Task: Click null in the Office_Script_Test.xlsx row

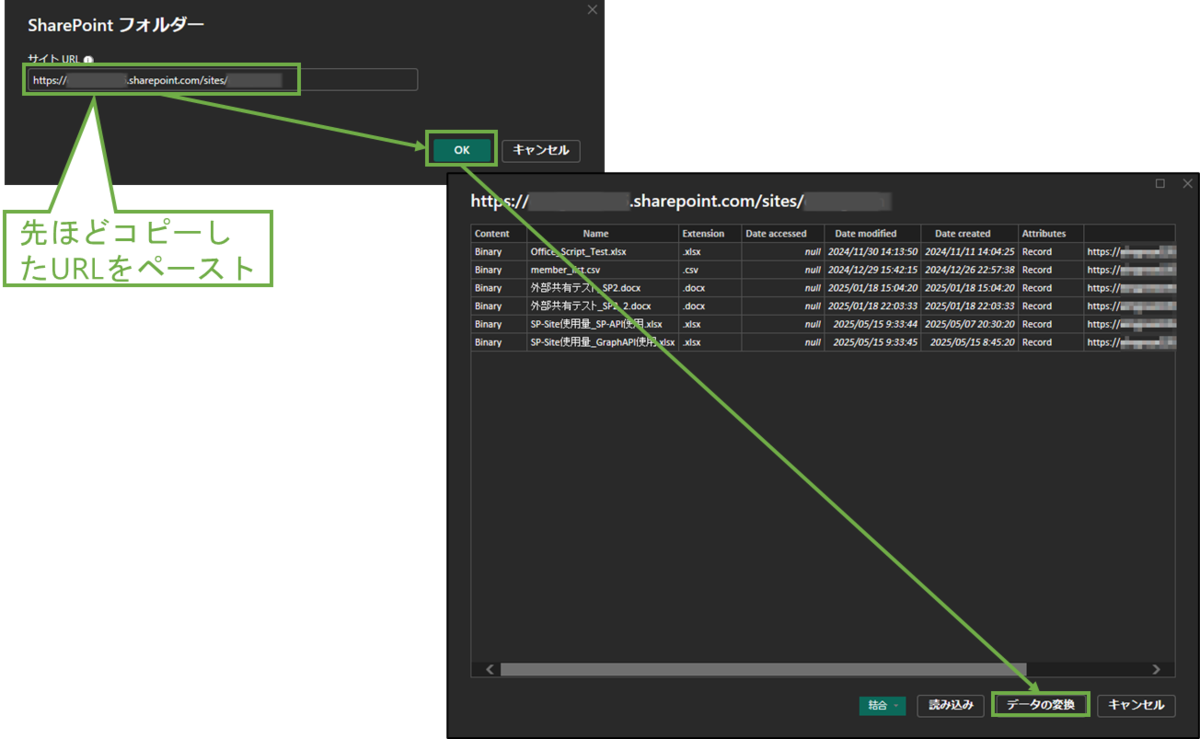Action: pos(782,252)
